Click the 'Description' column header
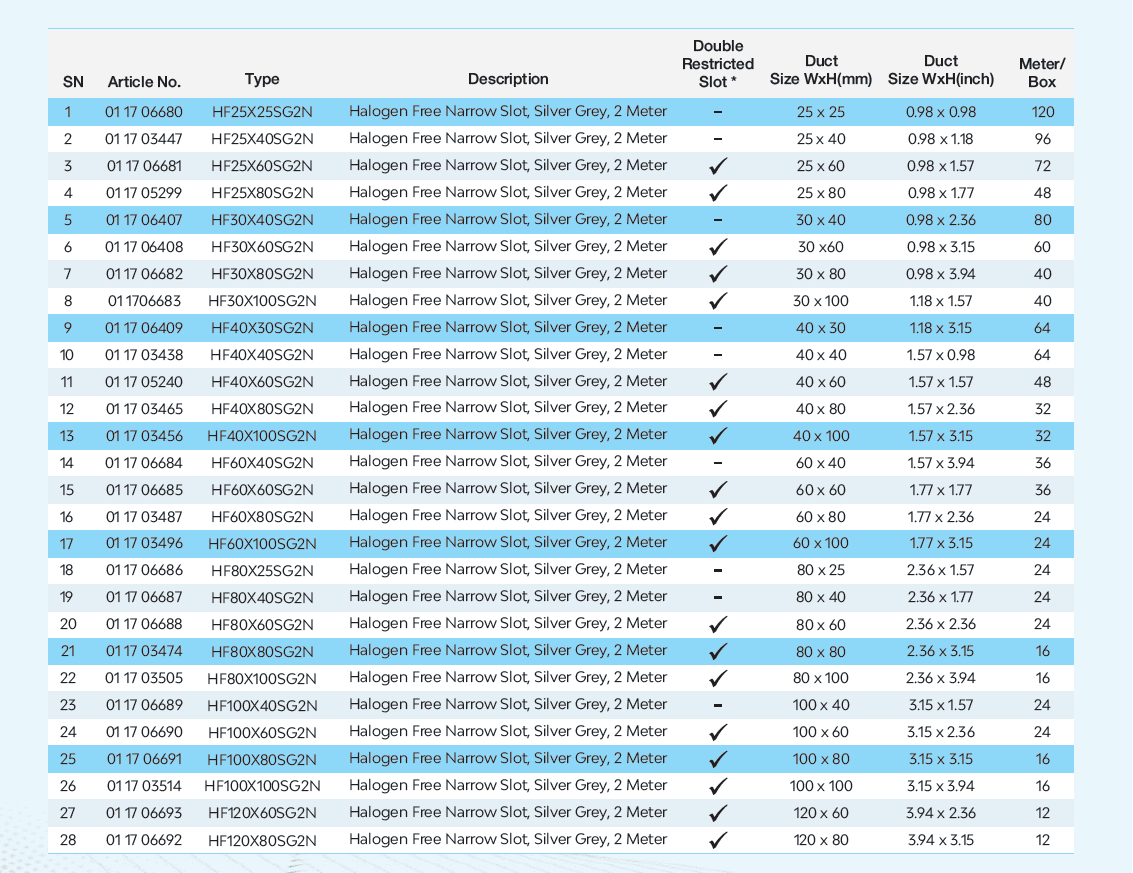The image size is (1133, 873). 508,79
